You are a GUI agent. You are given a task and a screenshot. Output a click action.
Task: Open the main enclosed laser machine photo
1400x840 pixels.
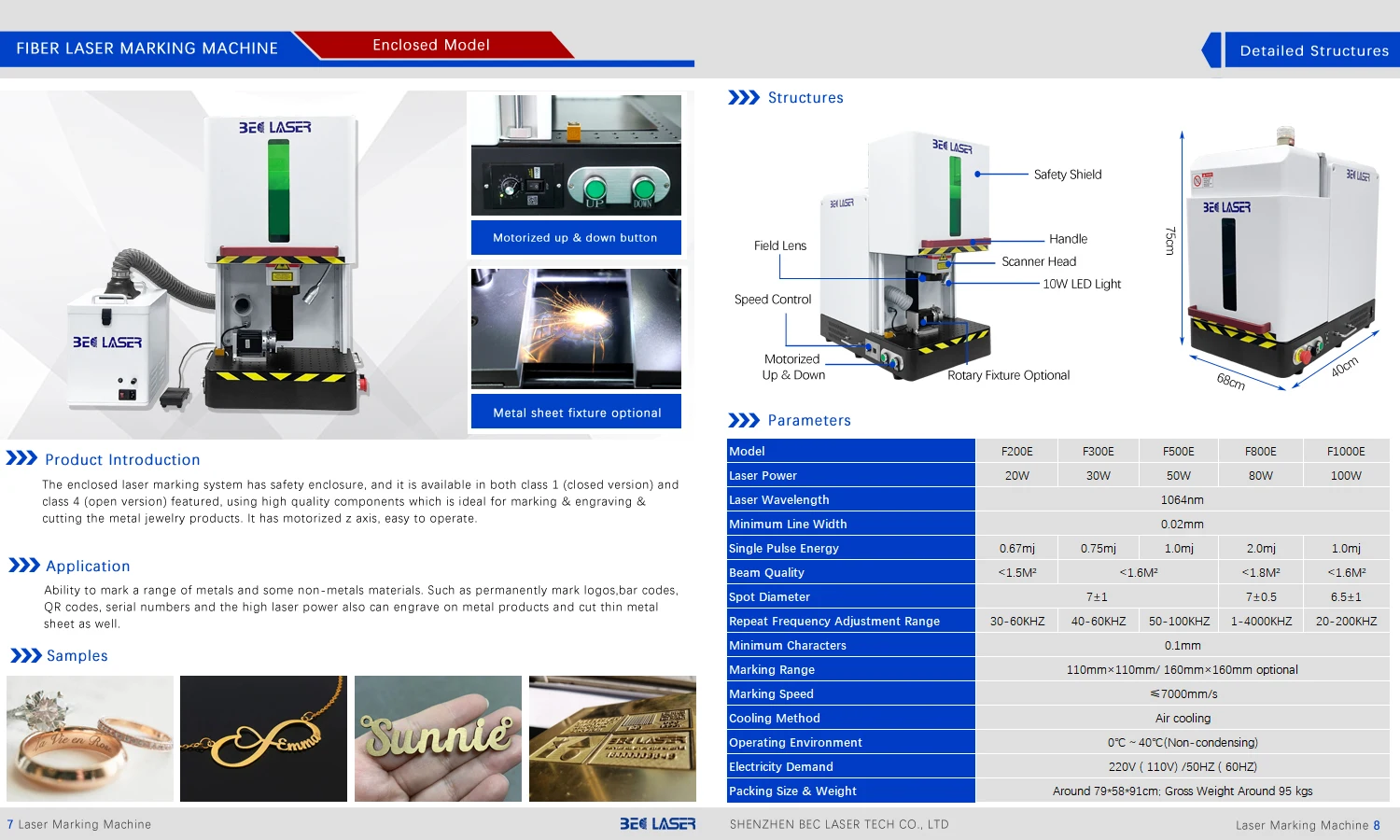click(233, 264)
